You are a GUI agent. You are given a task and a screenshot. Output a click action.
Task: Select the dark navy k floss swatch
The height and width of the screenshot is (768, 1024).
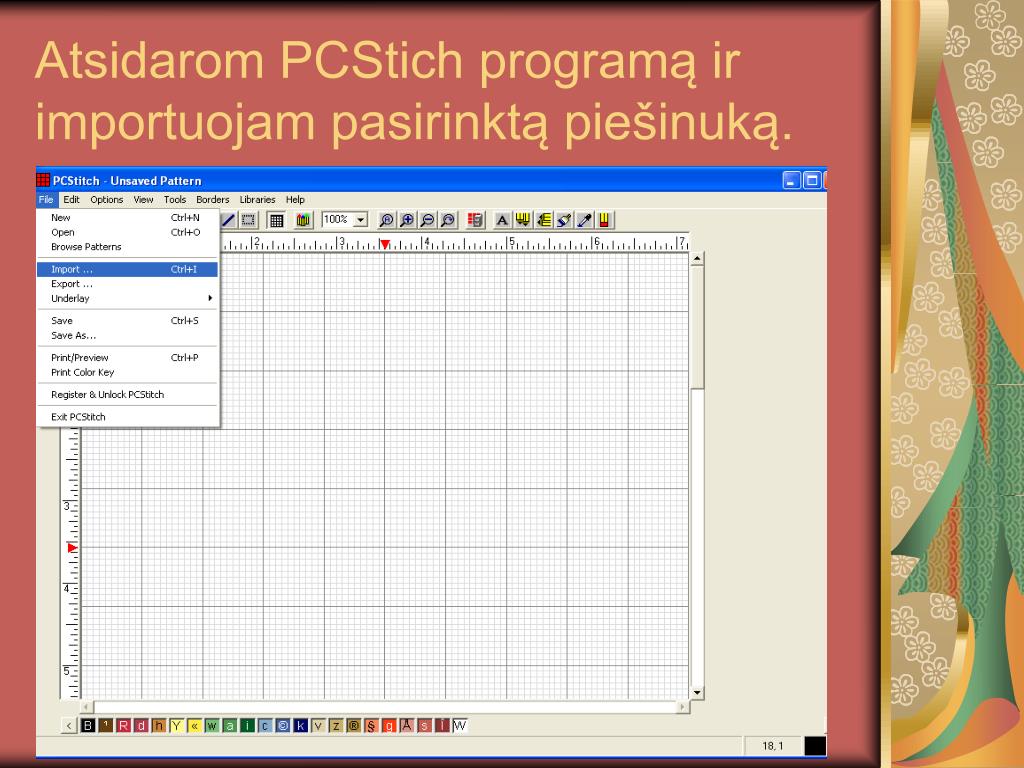tap(300, 726)
